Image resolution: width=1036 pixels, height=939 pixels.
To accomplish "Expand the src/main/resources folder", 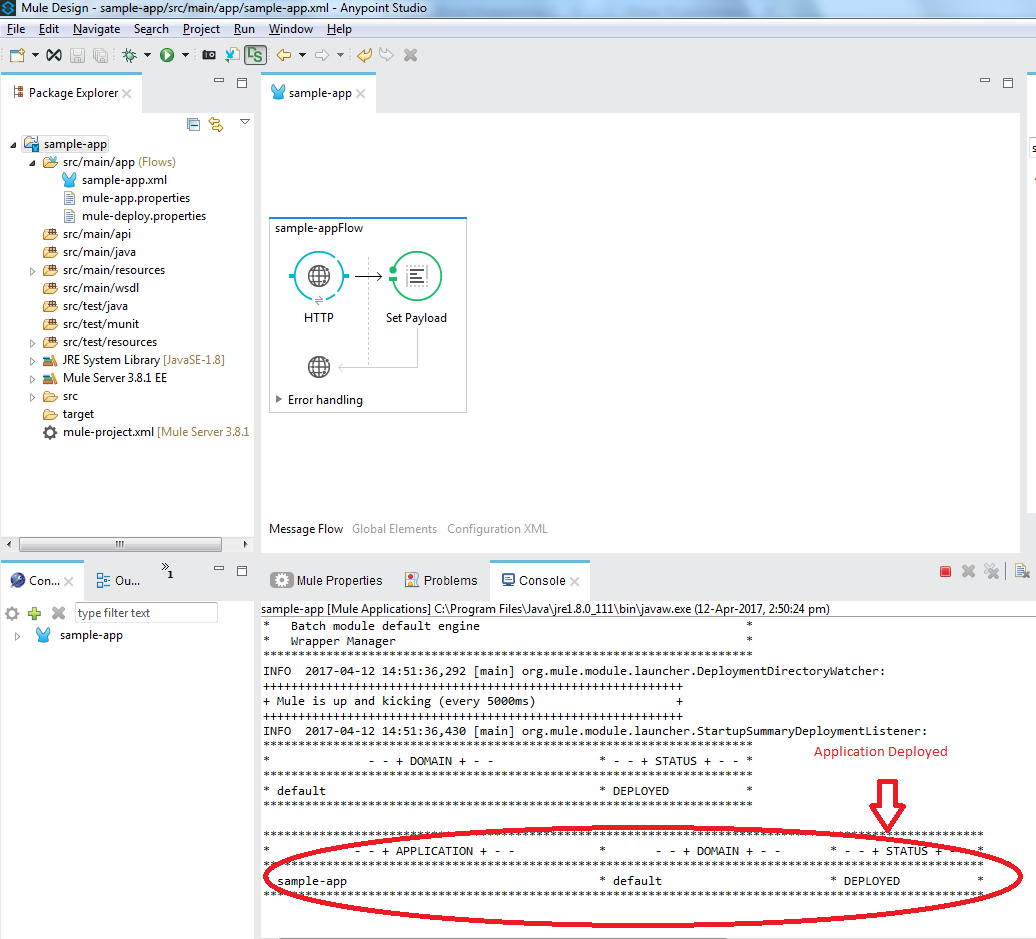I will coord(32,269).
